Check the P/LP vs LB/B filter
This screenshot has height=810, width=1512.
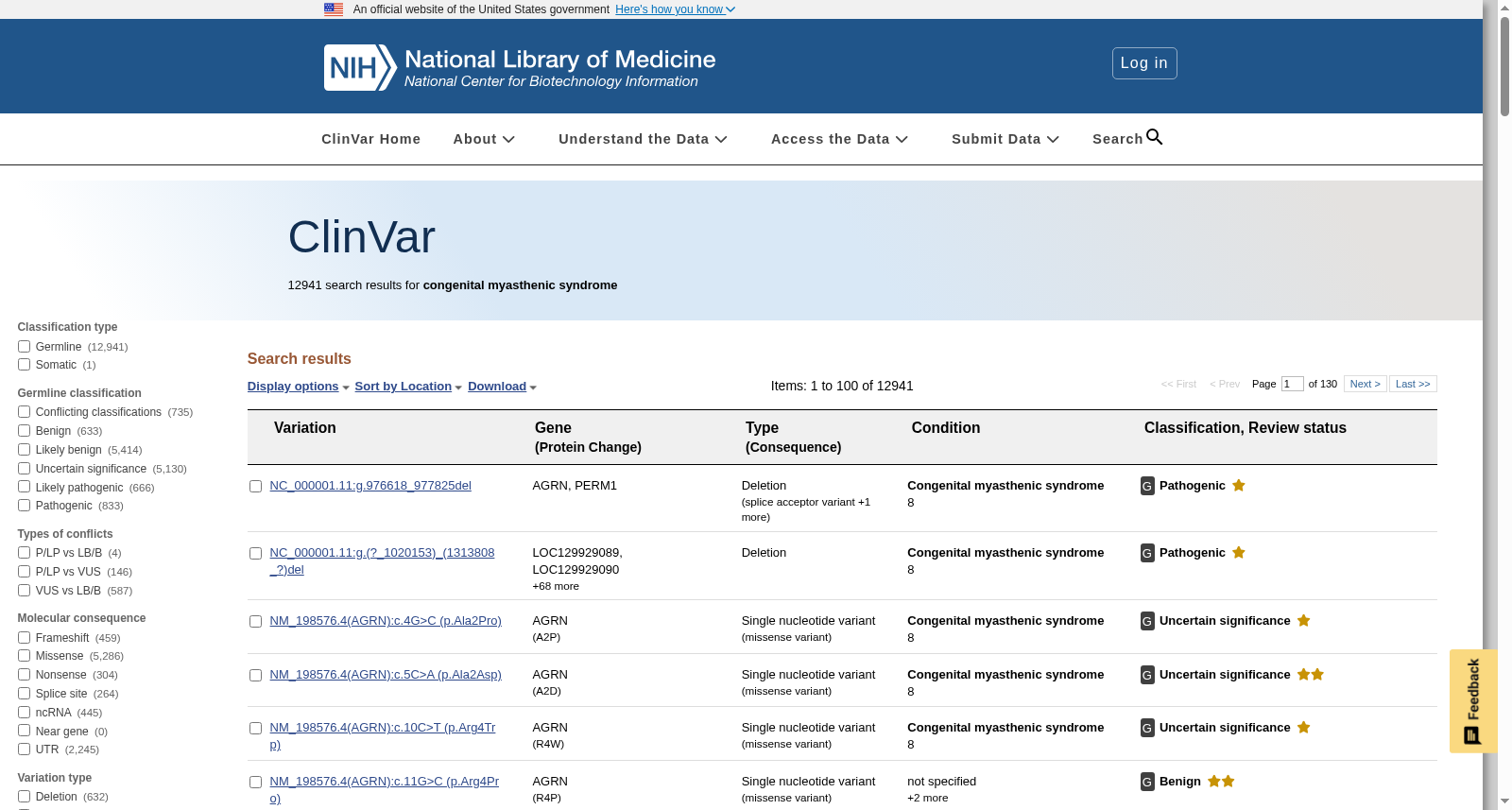pyautogui.click(x=24, y=553)
